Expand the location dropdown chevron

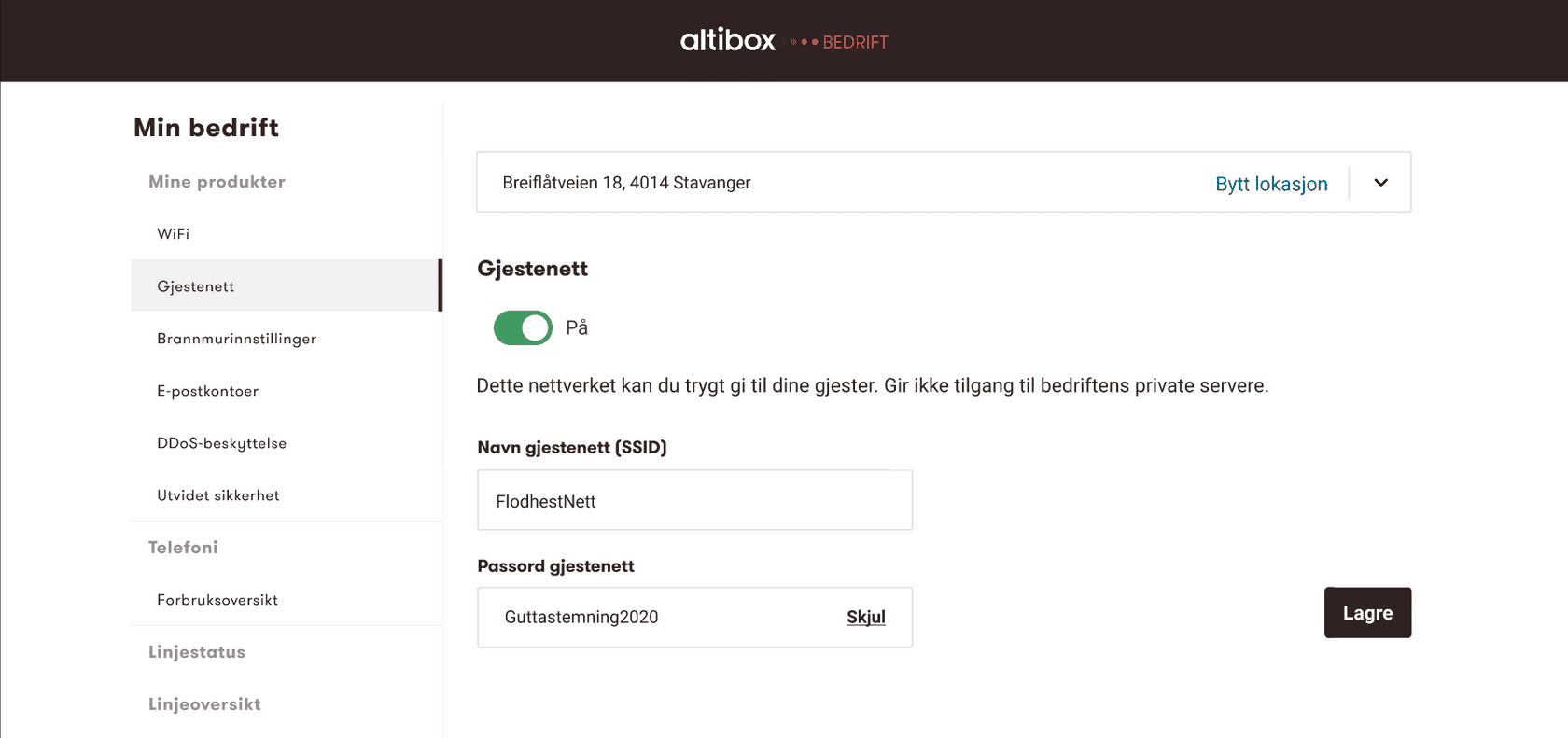pos(1380,183)
